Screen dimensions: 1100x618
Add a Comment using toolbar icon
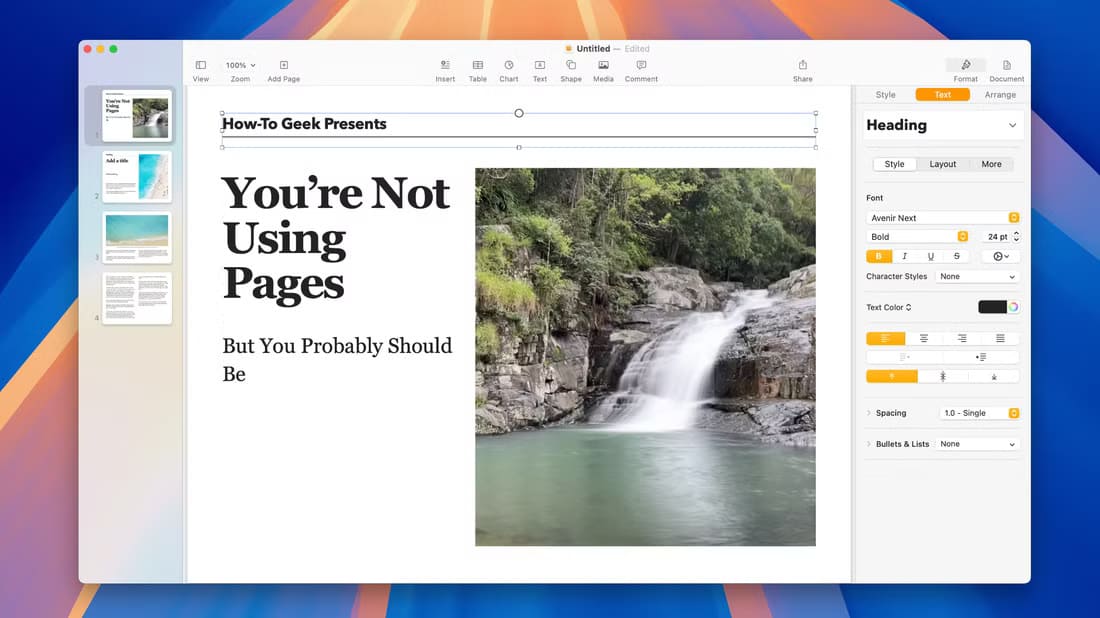click(x=641, y=65)
